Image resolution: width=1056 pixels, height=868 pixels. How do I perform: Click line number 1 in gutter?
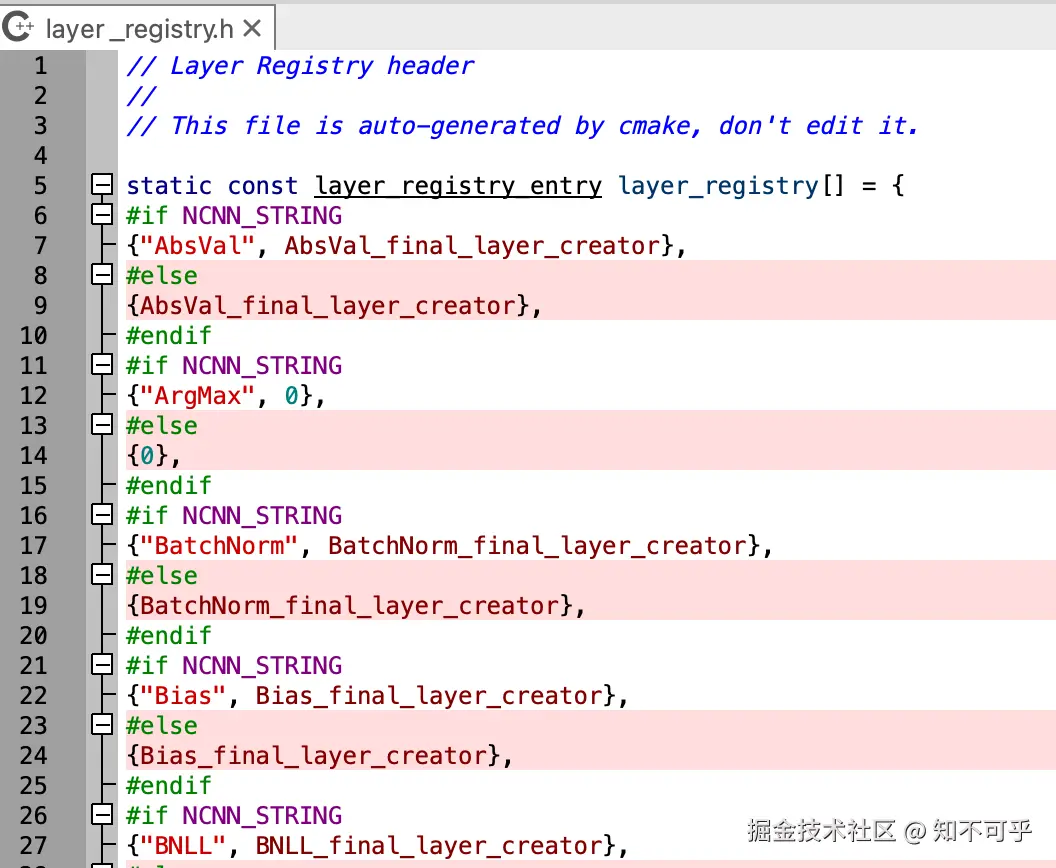(x=41, y=65)
